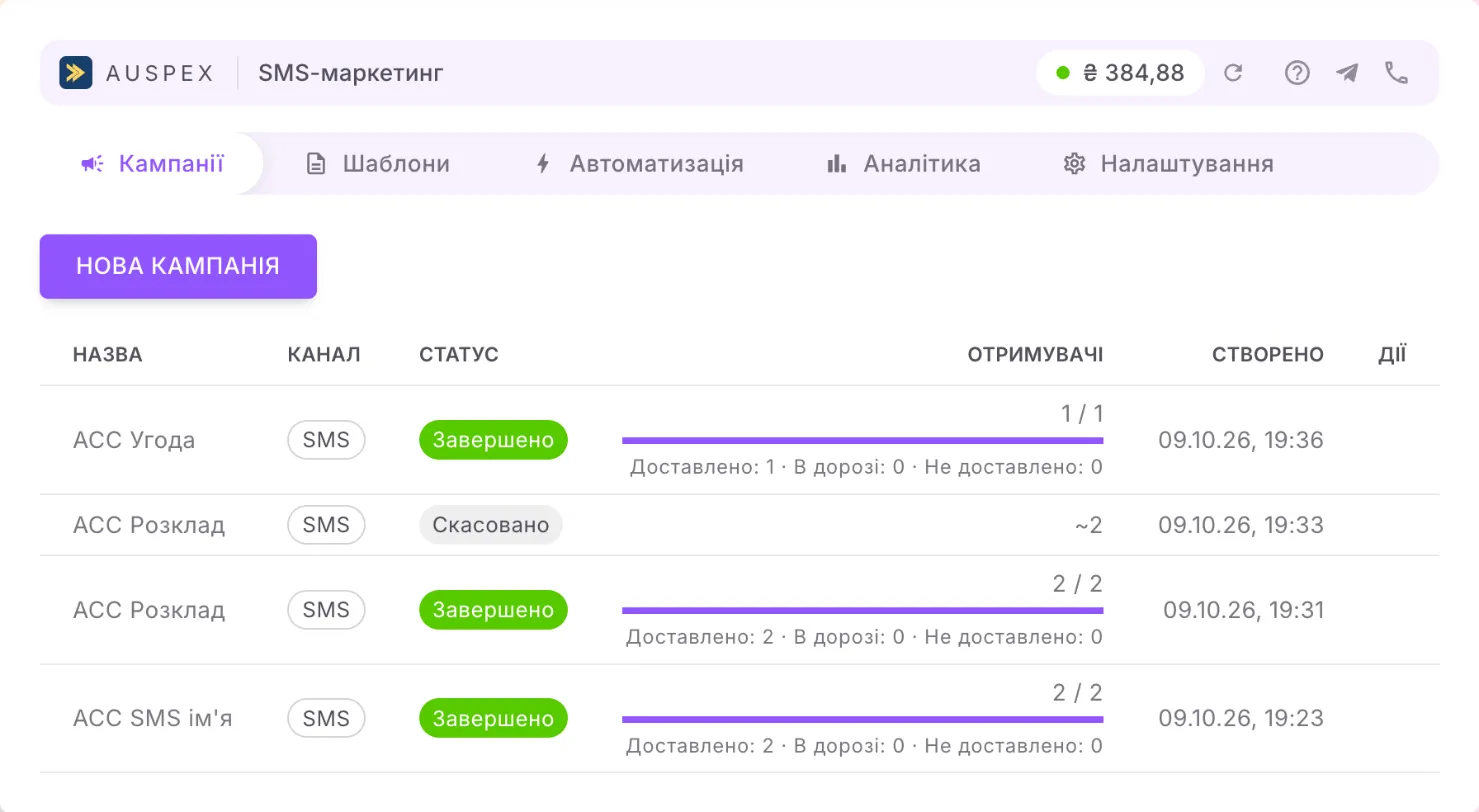Click SMS badge in the 19:31 row
This screenshot has height=812, width=1479.
[326, 610]
